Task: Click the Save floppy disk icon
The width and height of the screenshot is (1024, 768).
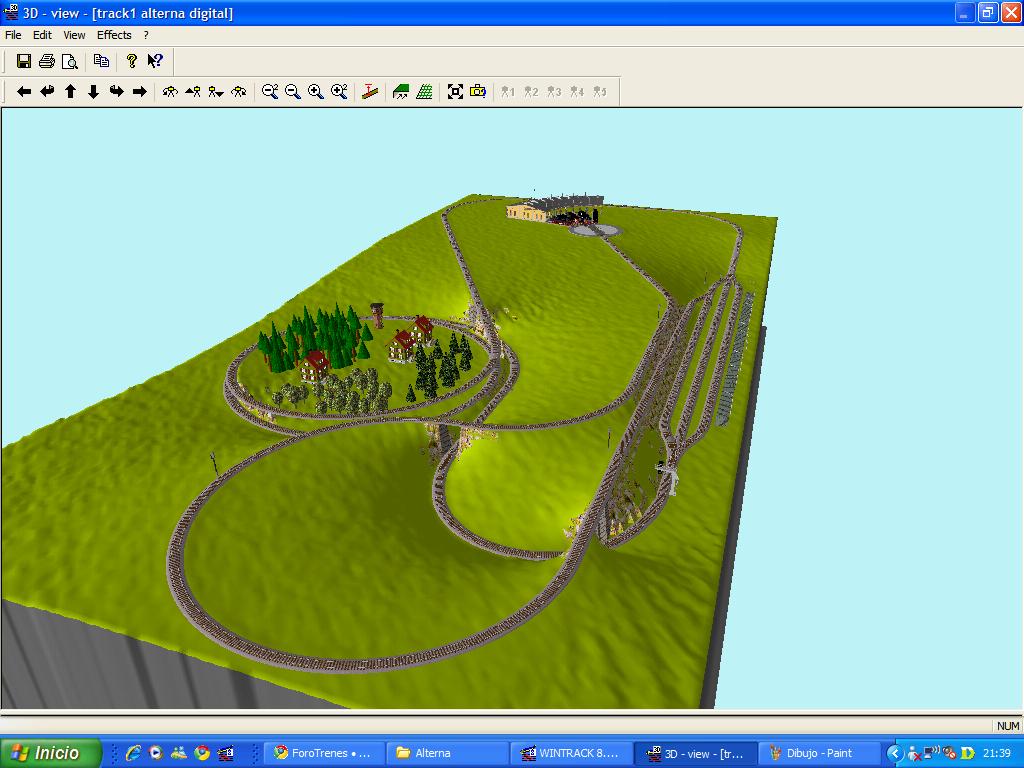Action: [24, 61]
